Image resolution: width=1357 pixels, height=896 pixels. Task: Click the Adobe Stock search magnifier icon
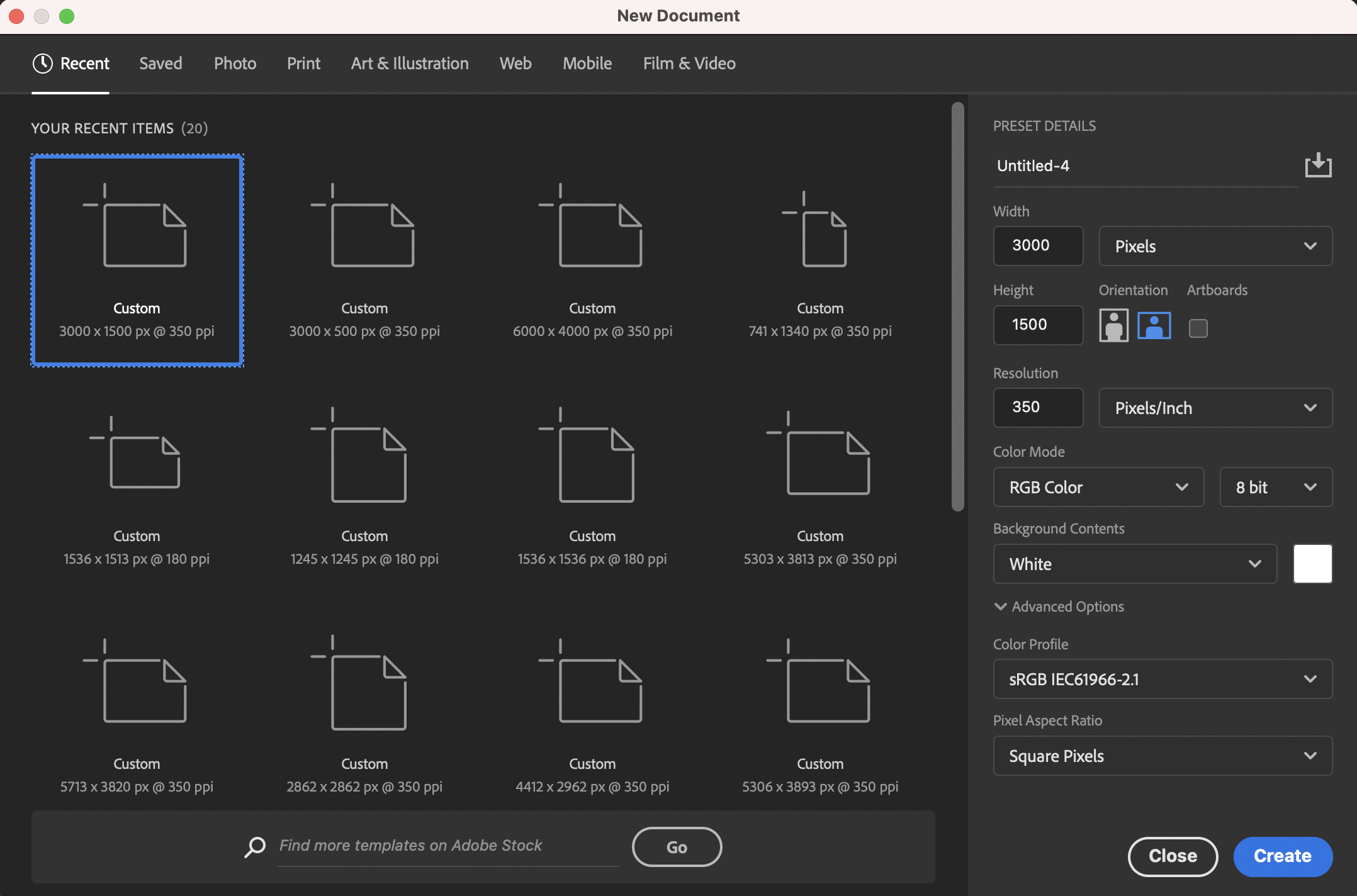point(255,846)
